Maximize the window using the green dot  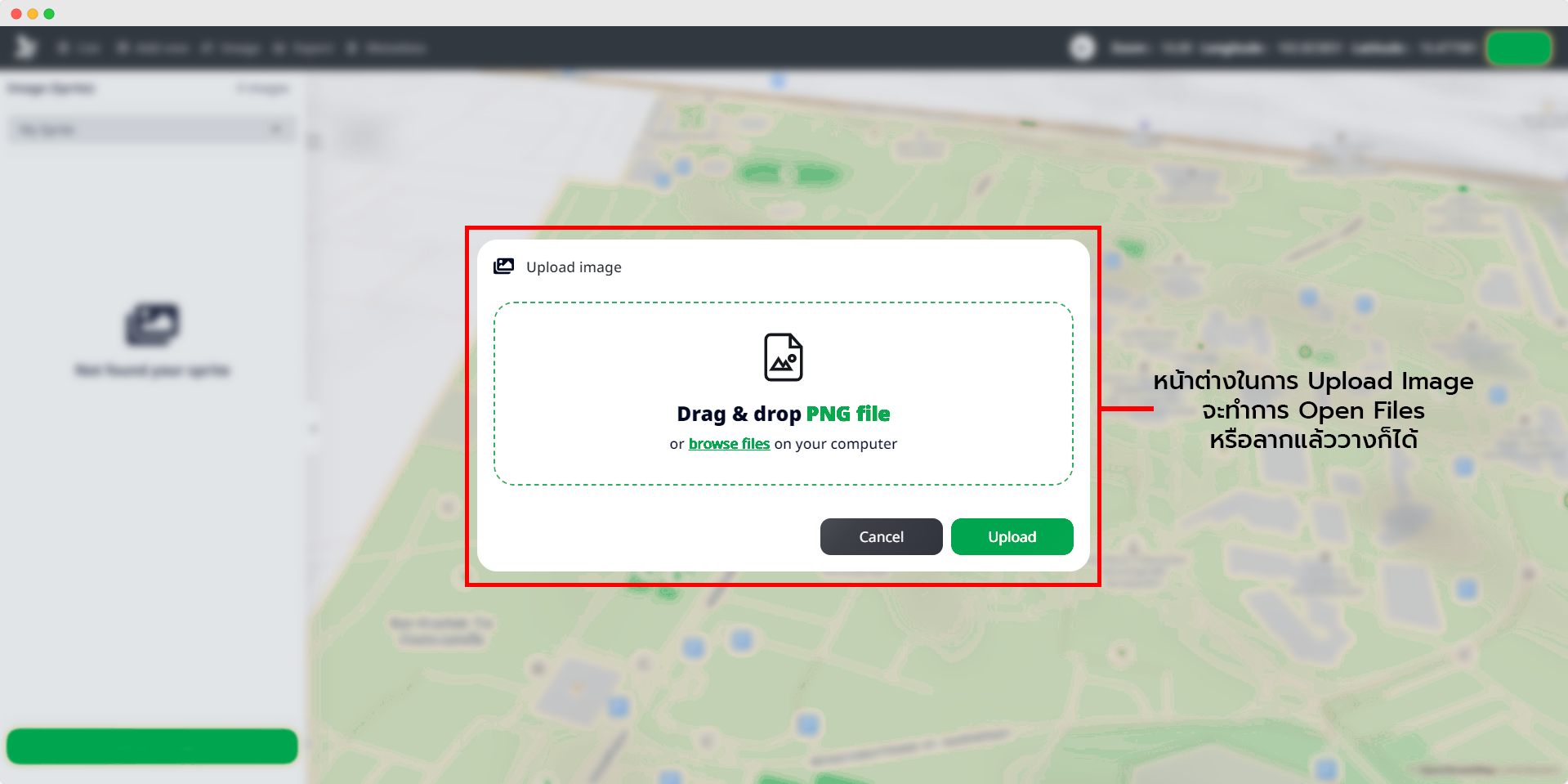[49, 14]
